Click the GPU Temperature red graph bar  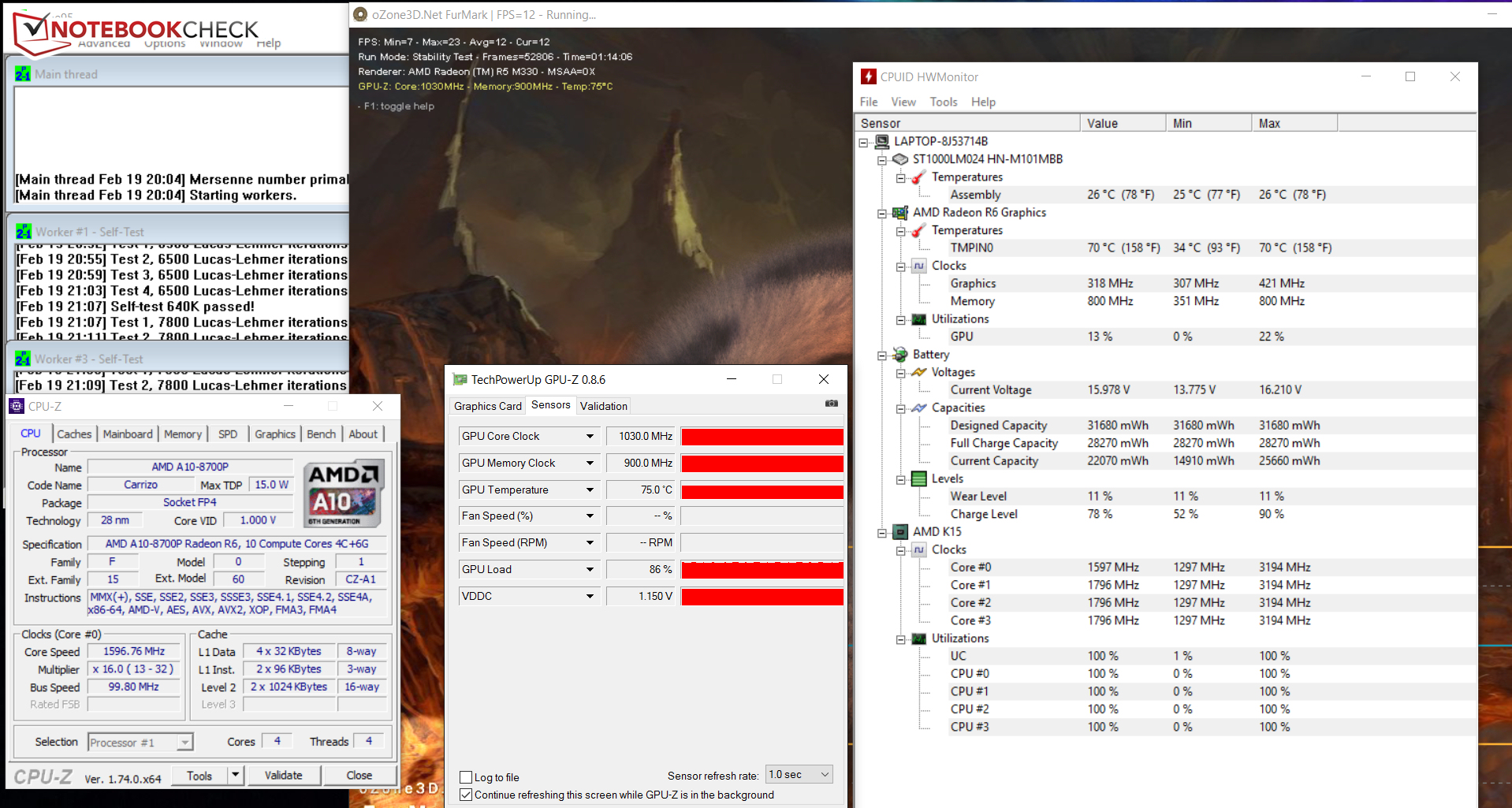click(x=762, y=490)
